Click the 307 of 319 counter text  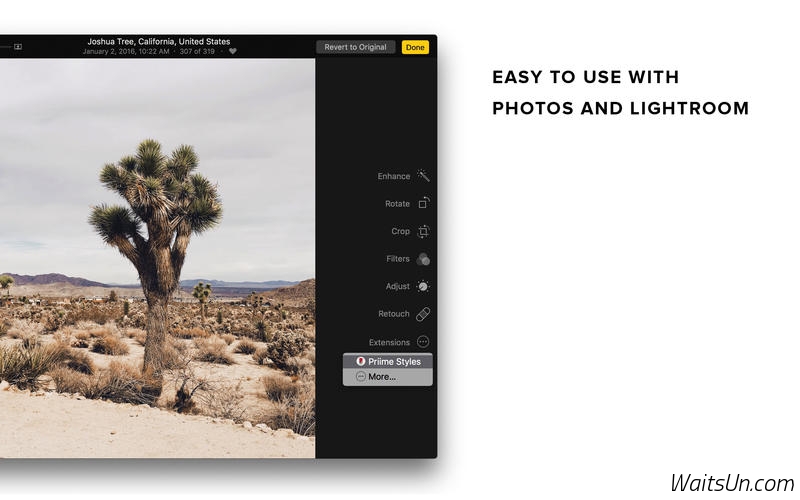click(197, 52)
